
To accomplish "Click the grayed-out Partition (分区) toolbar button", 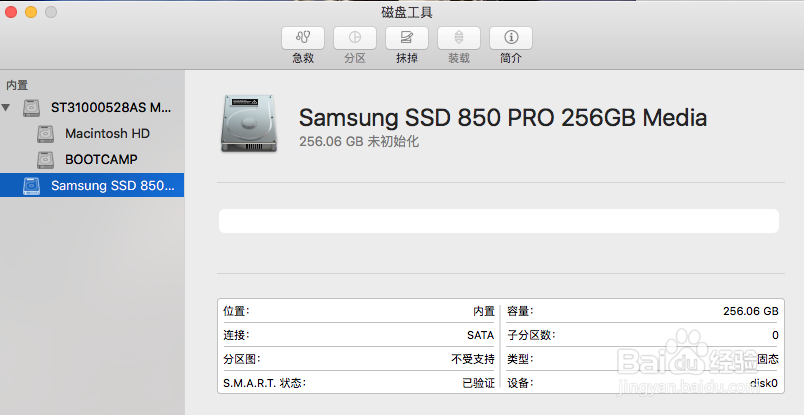I will click(x=355, y=38).
